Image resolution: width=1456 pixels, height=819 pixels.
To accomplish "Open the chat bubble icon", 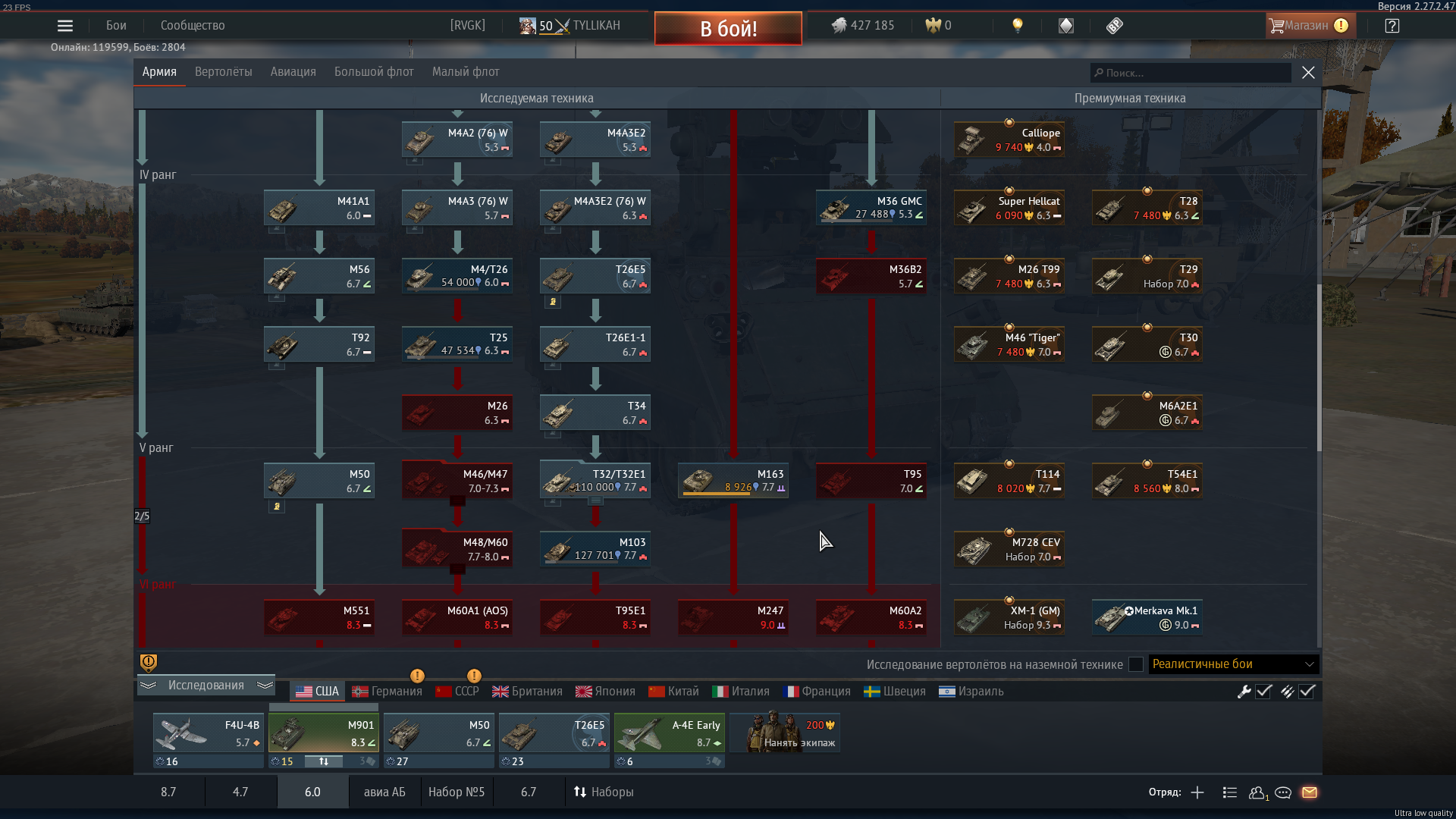I will [1283, 792].
